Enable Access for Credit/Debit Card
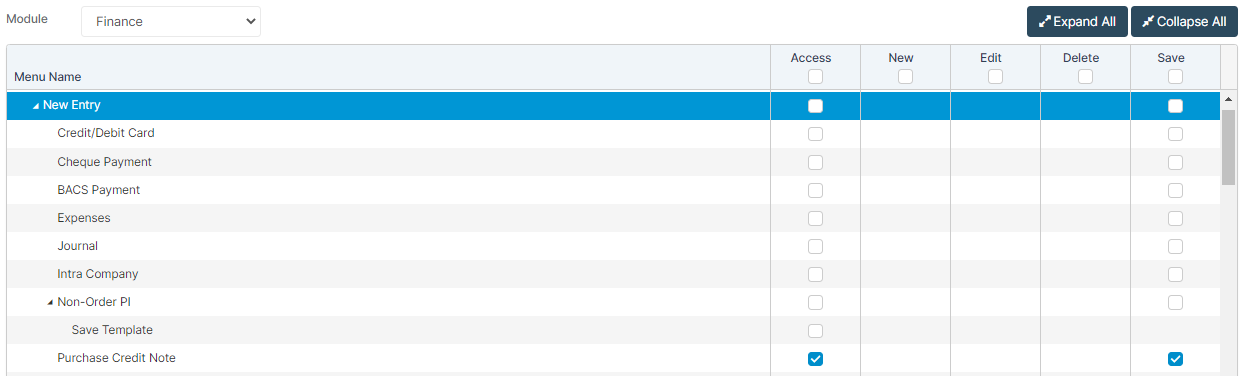 (815, 134)
